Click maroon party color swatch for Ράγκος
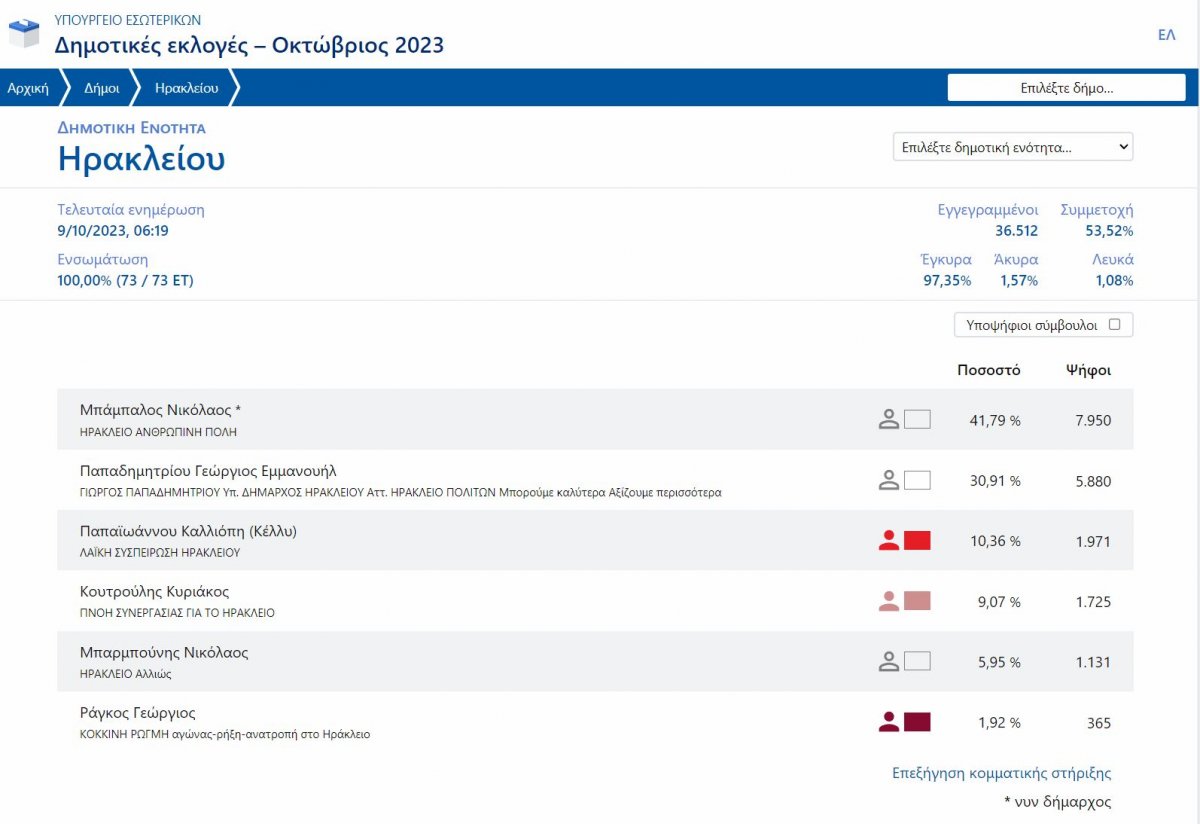 point(917,722)
